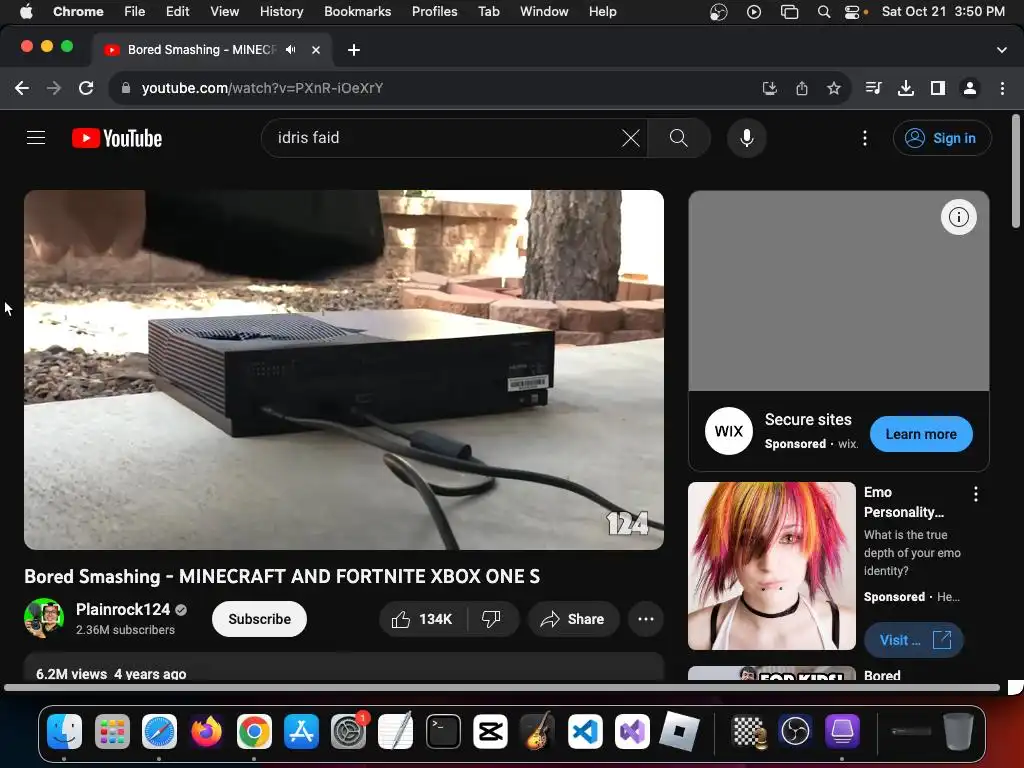Toggle Chrome side panel
Image resolution: width=1024 pixels, height=768 pixels.
pos(938,88)
